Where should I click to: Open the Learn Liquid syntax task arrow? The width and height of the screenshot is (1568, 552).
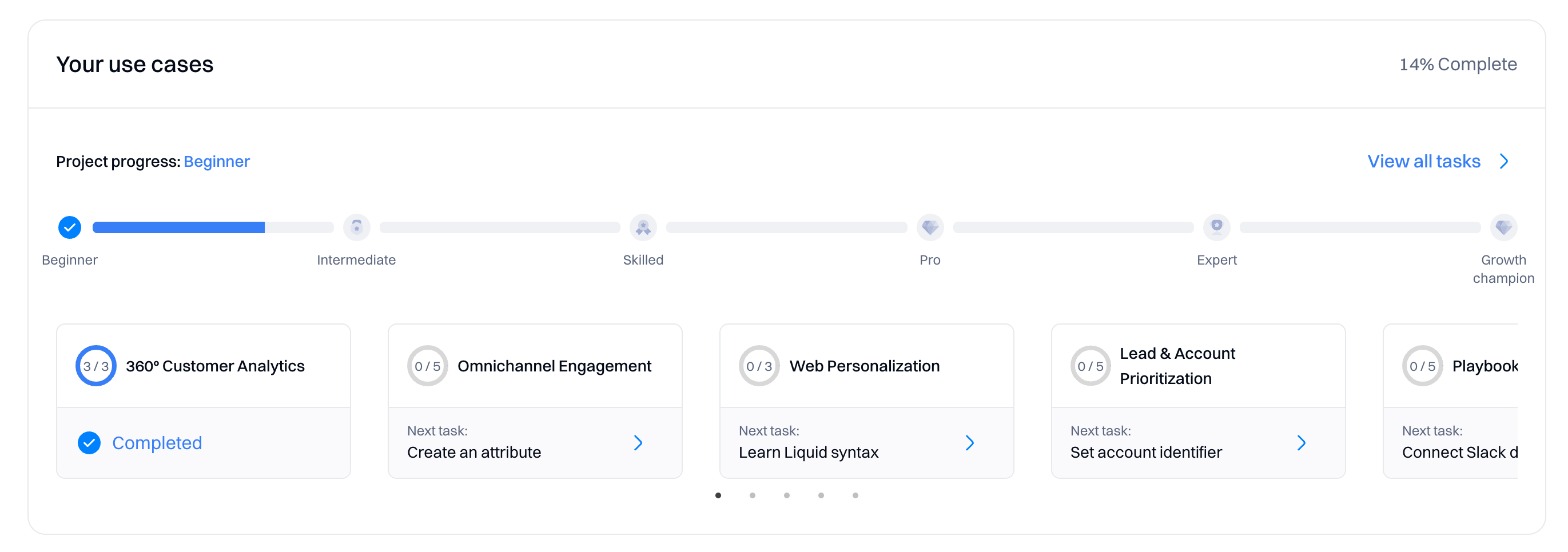point(970,443)
